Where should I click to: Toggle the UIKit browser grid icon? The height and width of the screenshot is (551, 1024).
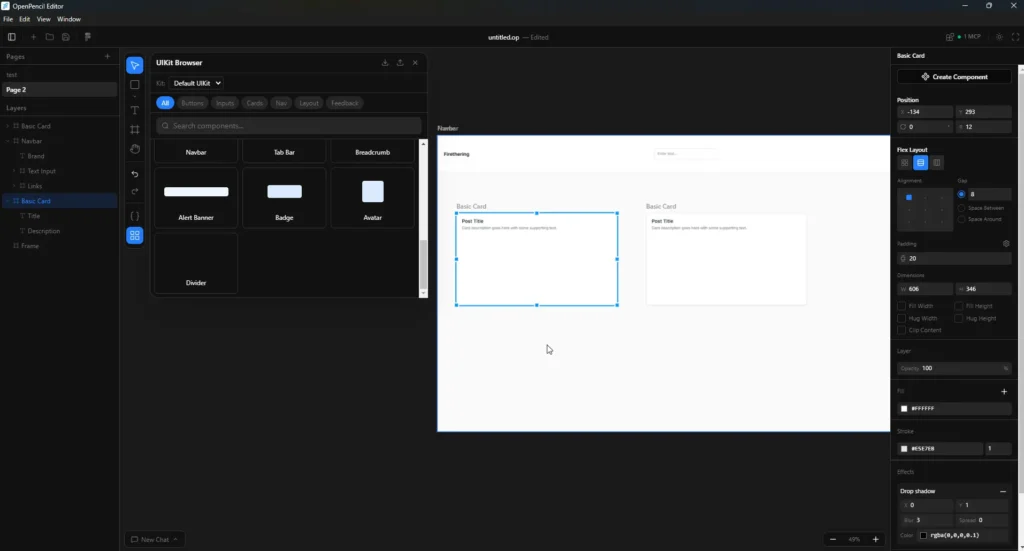pos(135,236)
